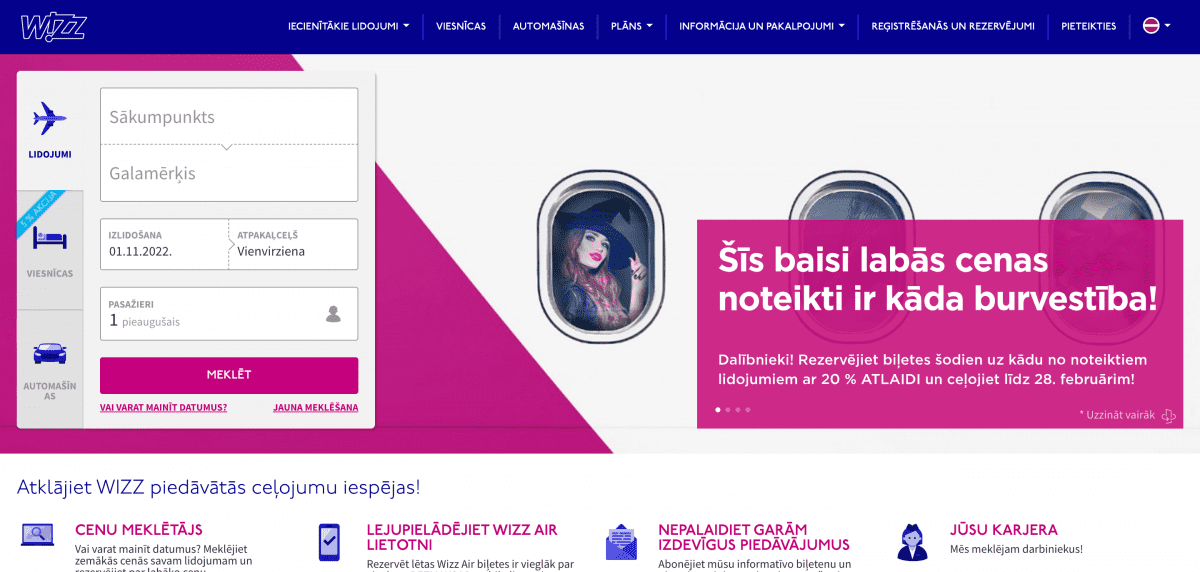Click the newsletter envelope icon

tap(621, 541)
